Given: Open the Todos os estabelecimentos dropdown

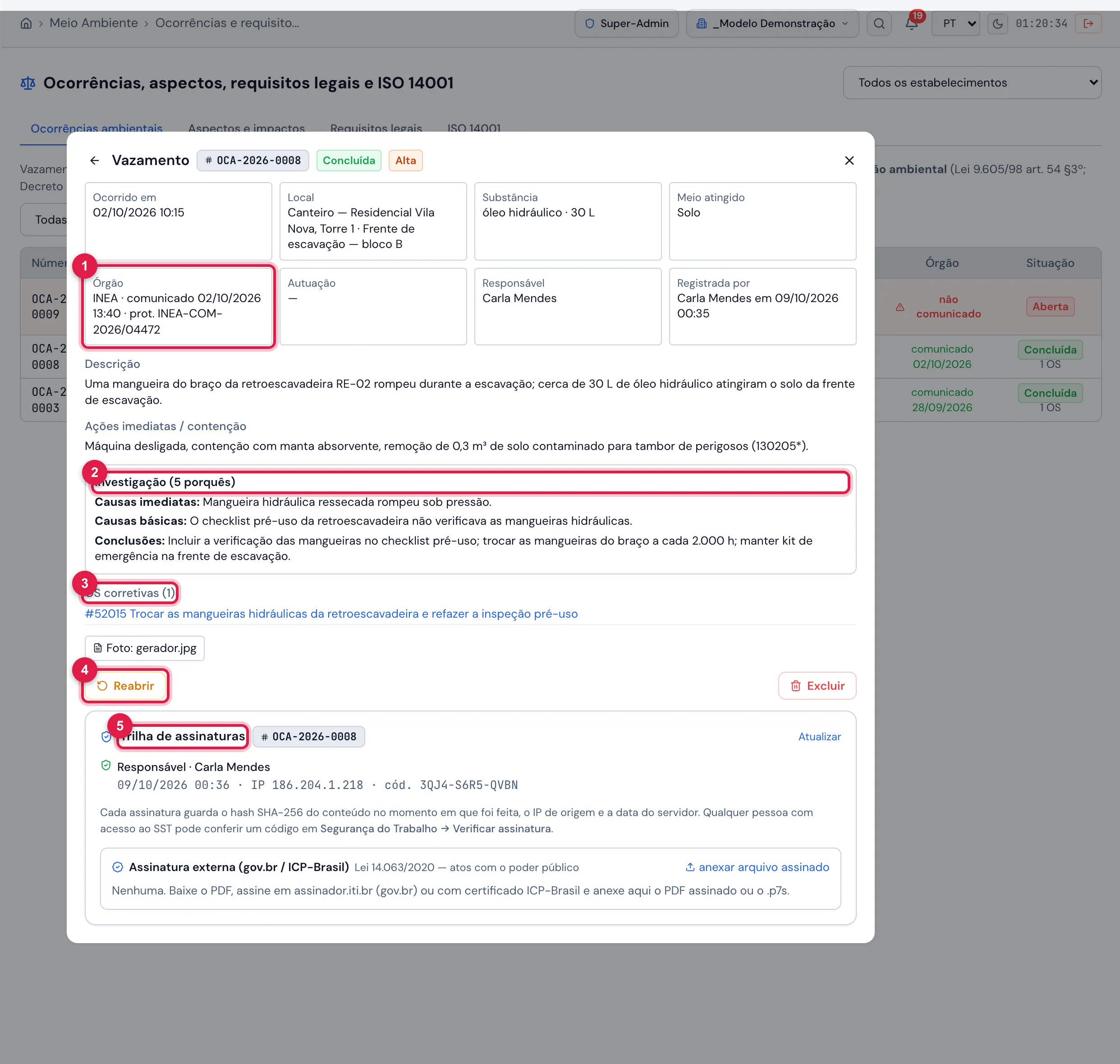Looking at the screenshot, I should pyautogui.click(x=972, y=83).
